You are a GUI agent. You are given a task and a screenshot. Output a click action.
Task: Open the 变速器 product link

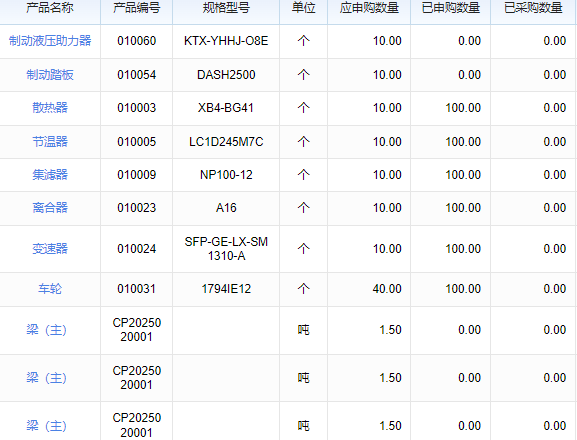point(50,249)
